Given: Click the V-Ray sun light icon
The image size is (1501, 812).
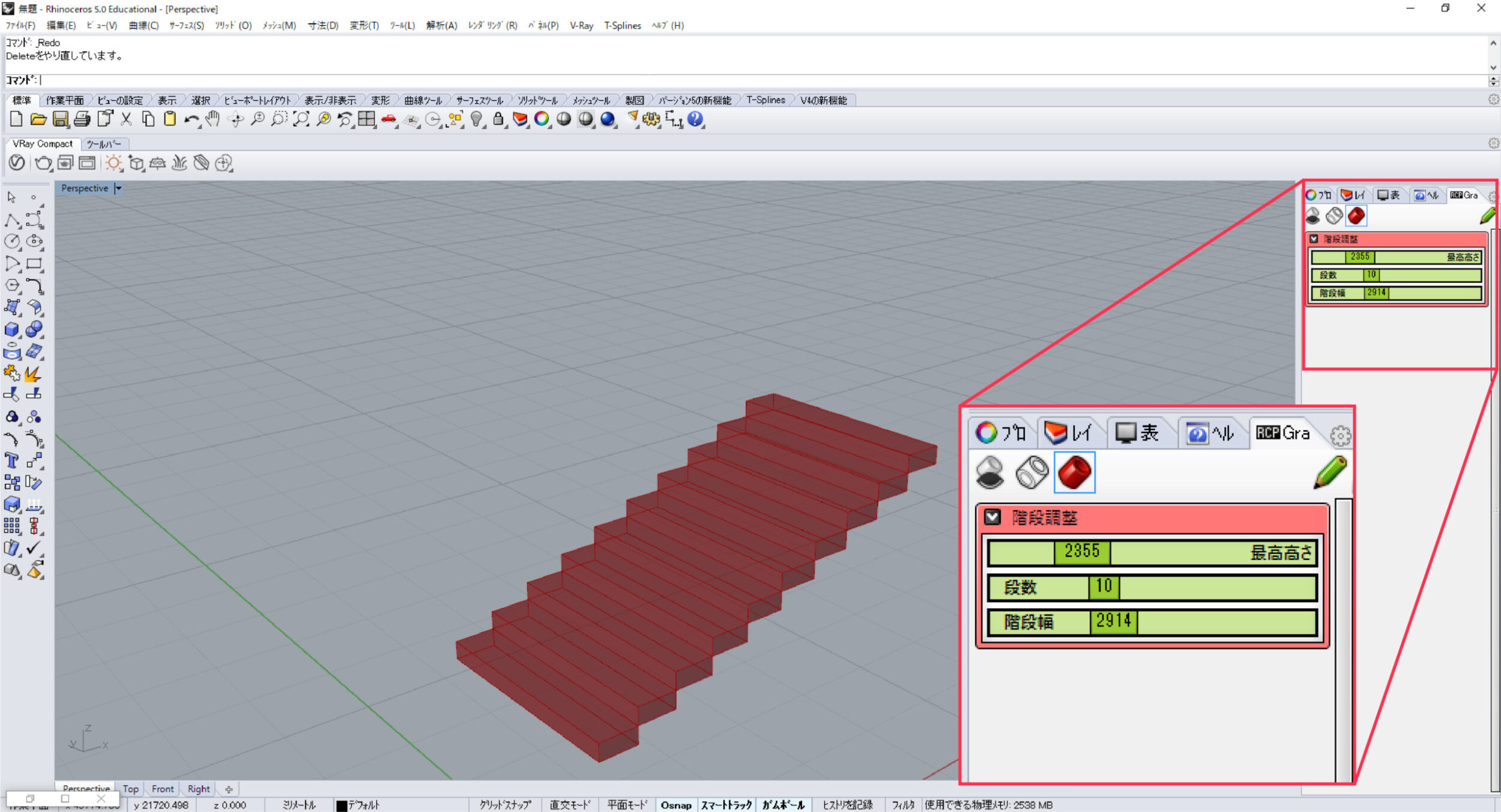Looking at the screenshot, I should (113, 163).
